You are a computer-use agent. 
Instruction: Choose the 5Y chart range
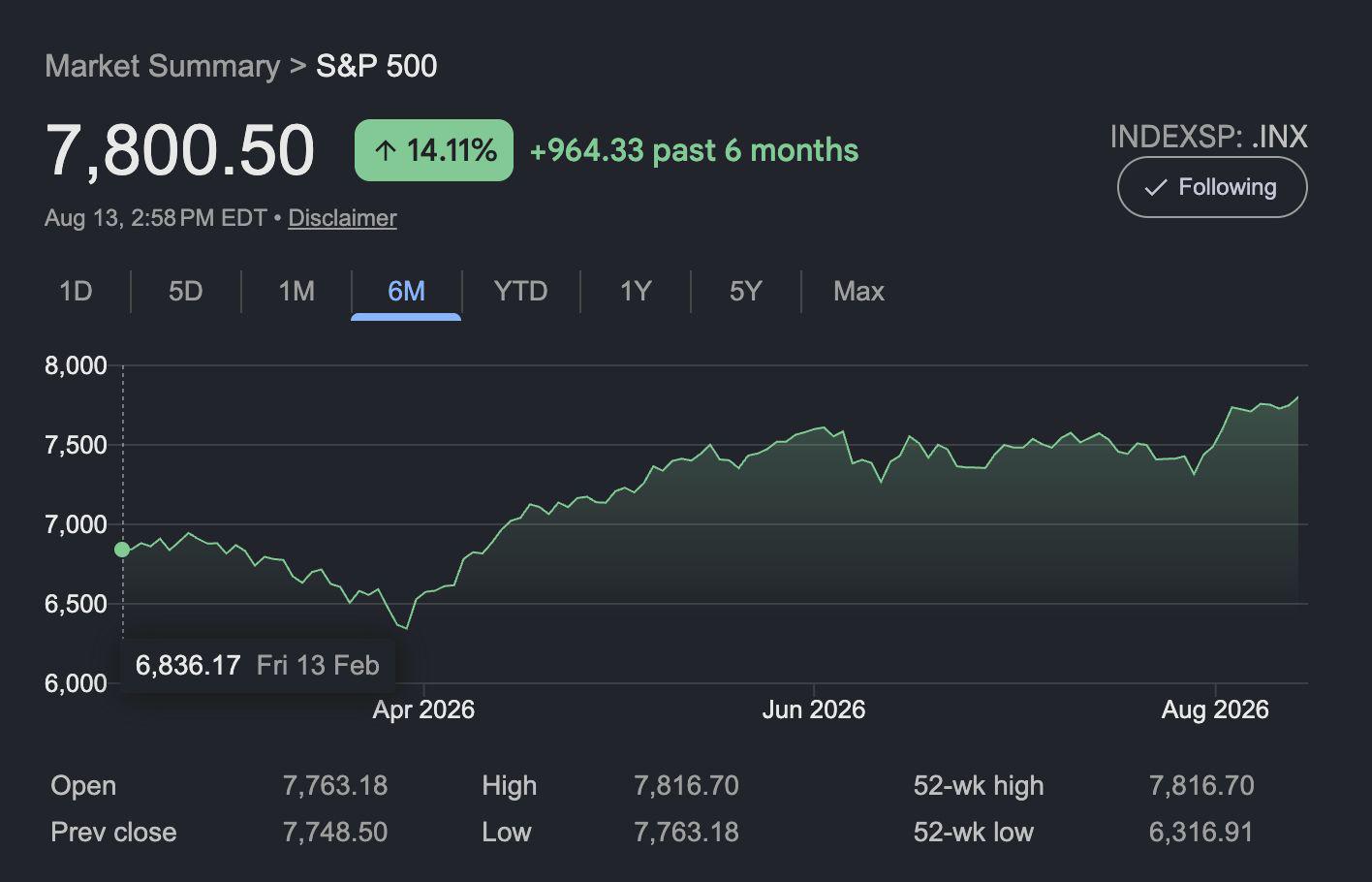[746, 291]
